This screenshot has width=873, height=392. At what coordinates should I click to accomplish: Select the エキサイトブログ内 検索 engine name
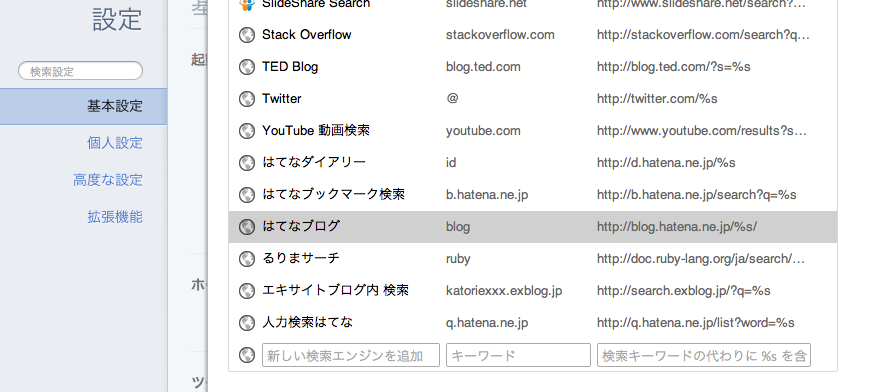click(336, 290)
